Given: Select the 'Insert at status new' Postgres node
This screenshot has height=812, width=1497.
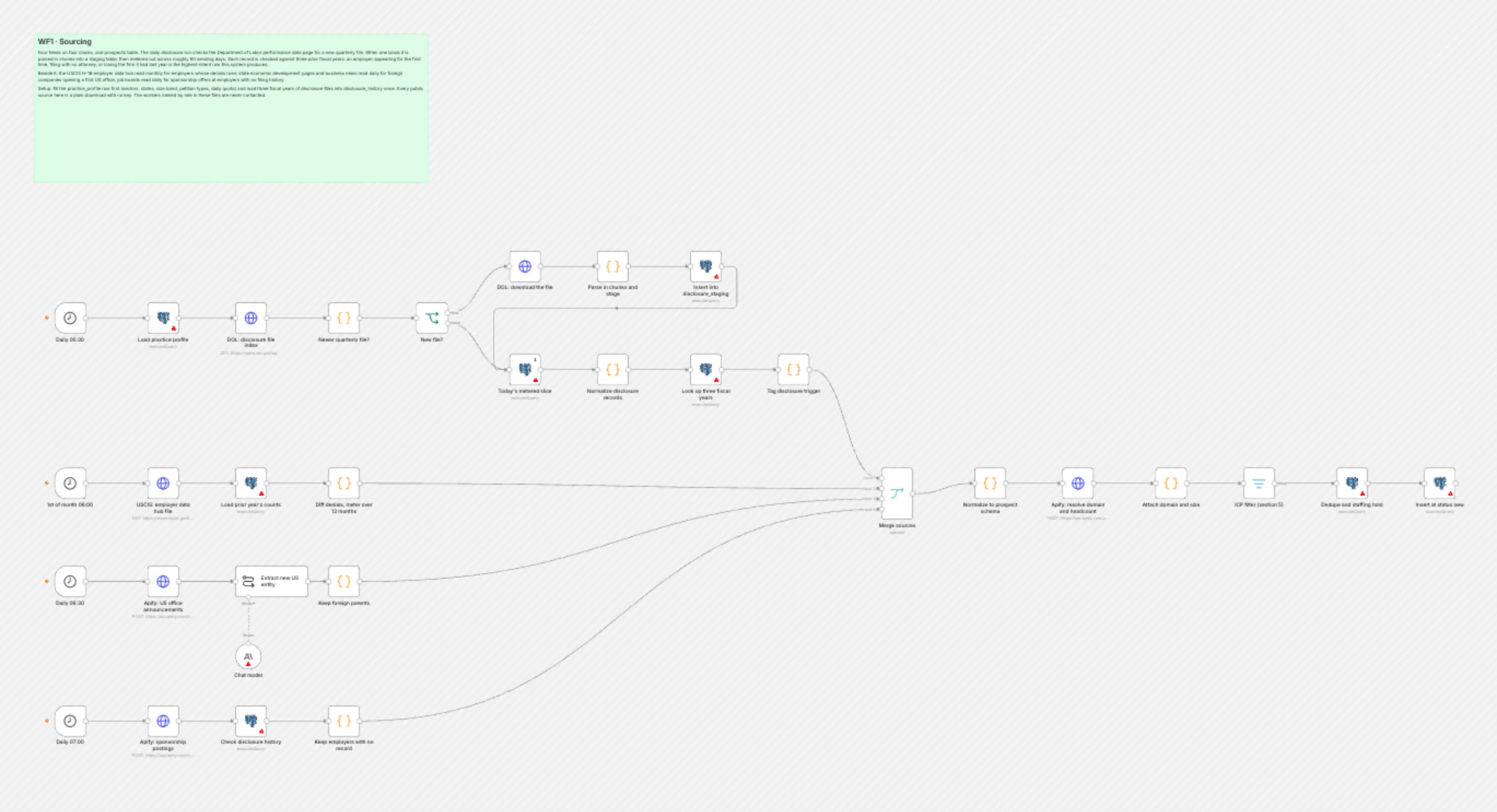Looking at the screenshot, I should 1440,483.
